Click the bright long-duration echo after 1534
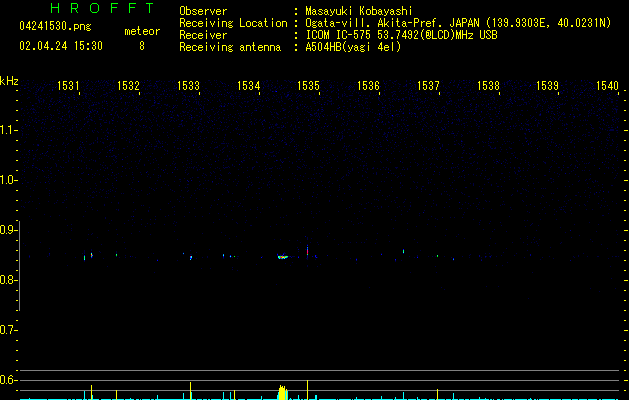Viewport: 629px width, 400px height. [x=283, y=257]
